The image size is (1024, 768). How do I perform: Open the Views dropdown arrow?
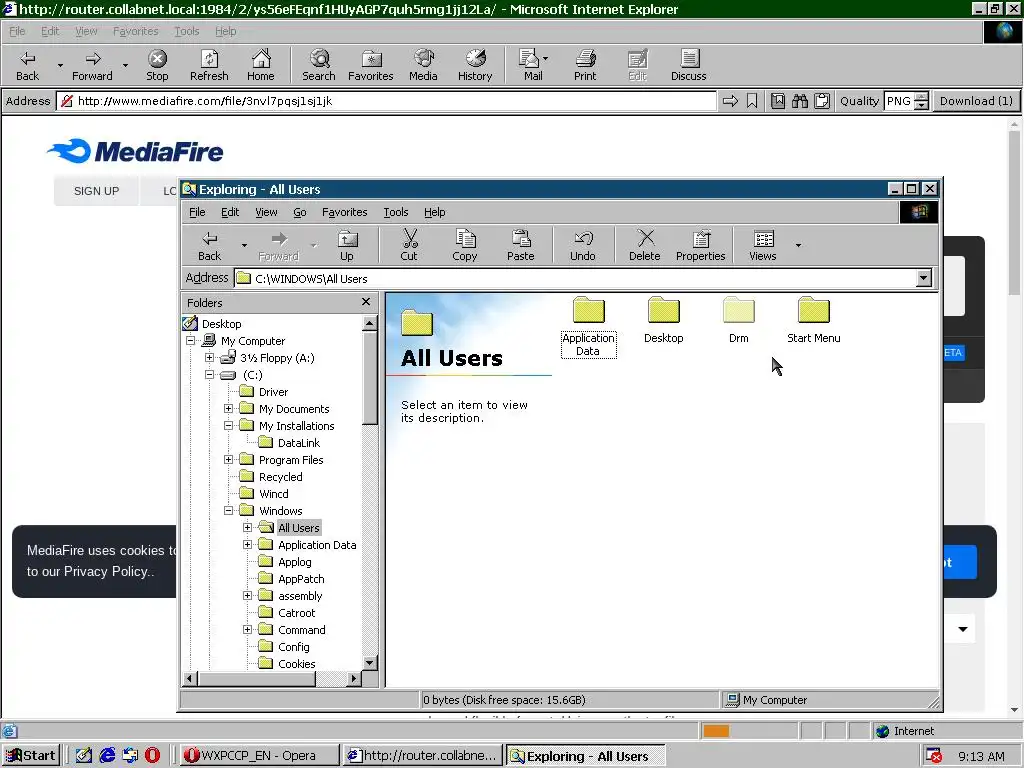pyautogui.click(x=798, y=246)
